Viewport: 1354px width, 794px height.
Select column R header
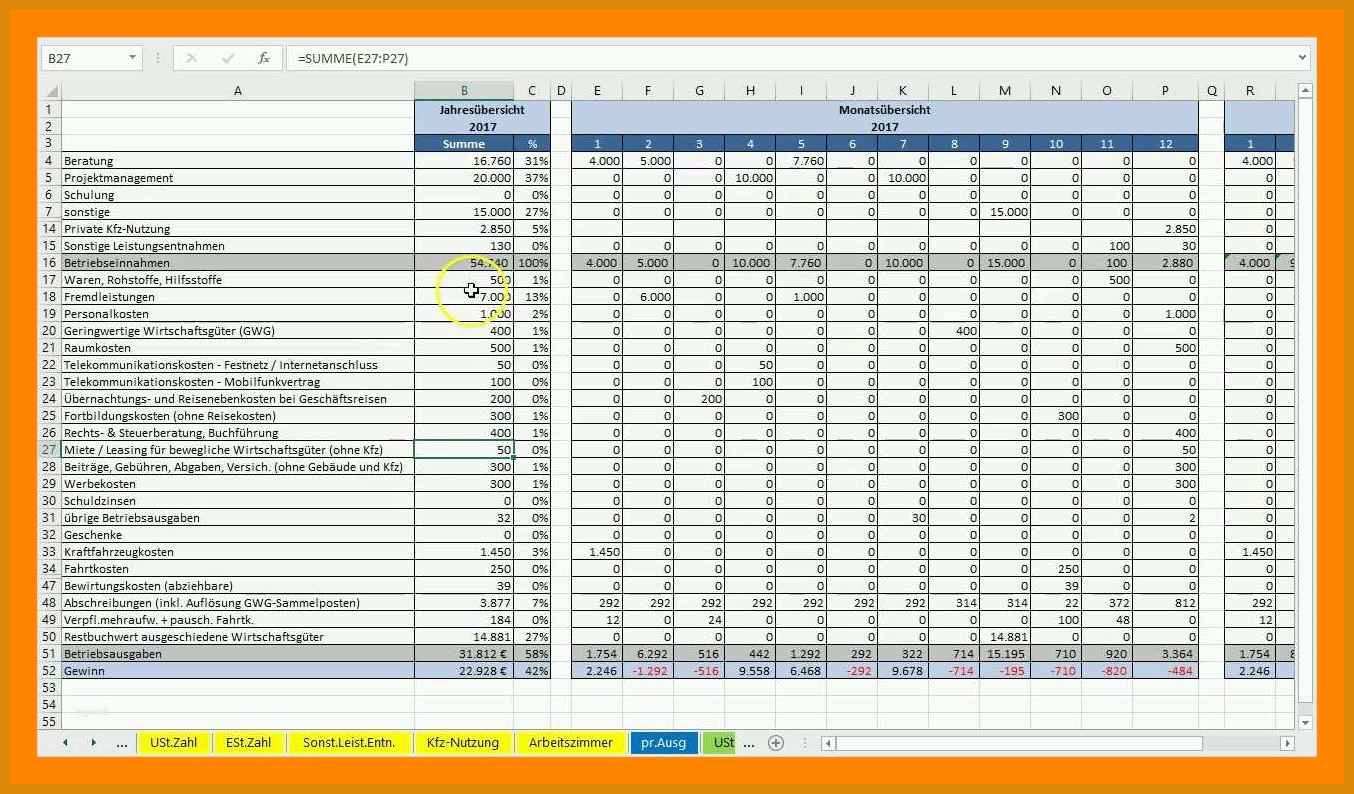[1250, 91]
